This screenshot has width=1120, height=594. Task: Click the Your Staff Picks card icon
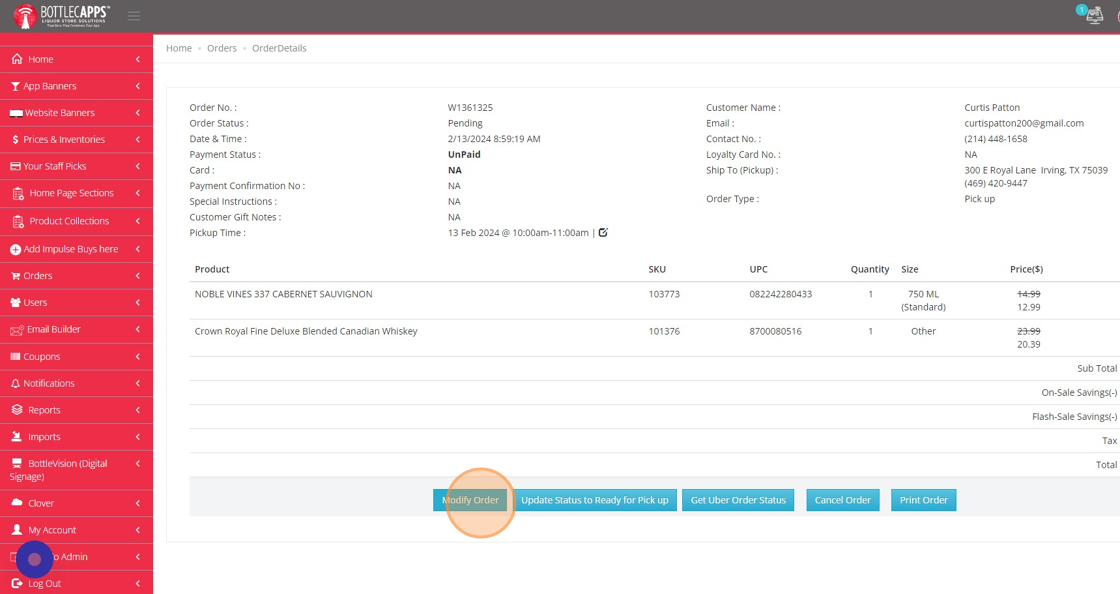15,166
